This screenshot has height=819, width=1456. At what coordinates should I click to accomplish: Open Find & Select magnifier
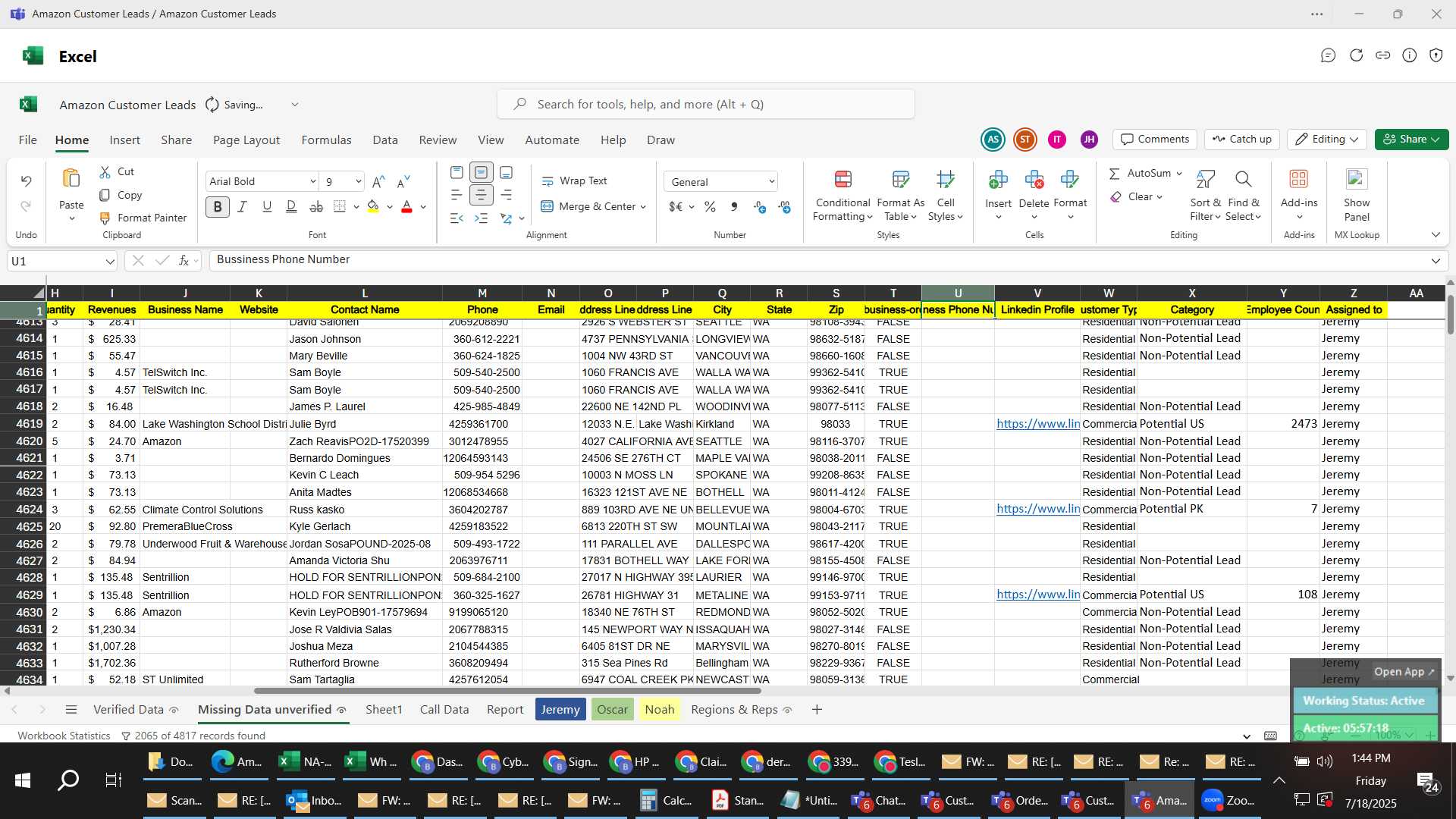tap(1244, 196)
